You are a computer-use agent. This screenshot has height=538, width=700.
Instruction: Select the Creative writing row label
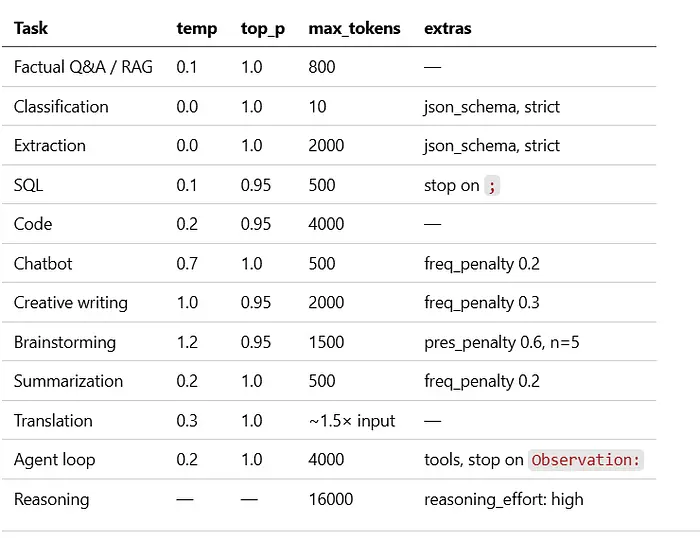point(71,302)
